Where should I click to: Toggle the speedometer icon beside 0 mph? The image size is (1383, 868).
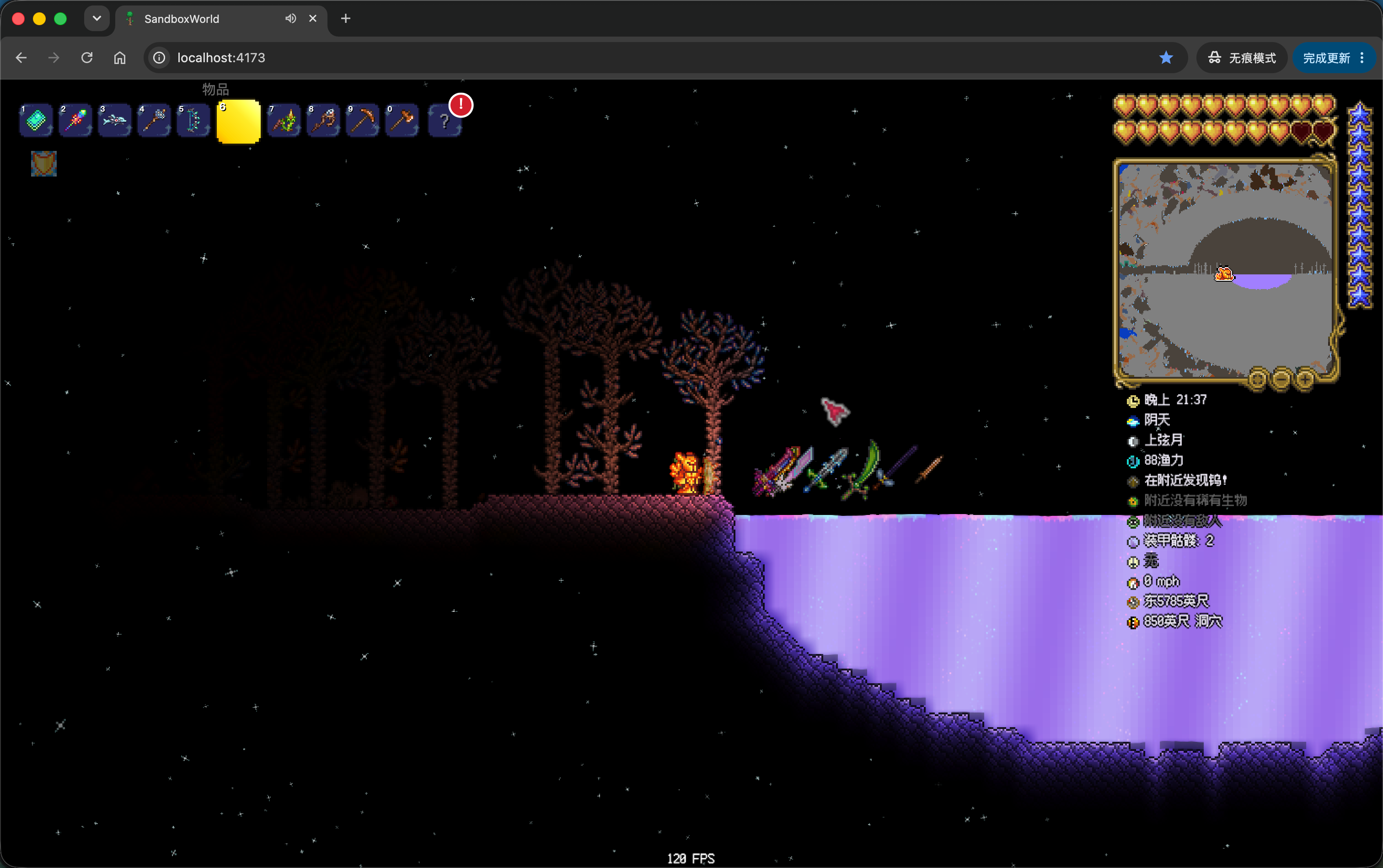point(1133,583)
